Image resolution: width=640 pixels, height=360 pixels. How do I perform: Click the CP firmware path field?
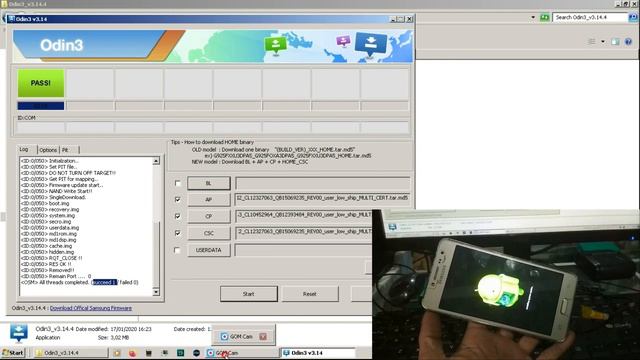click(x=304, y=216)
